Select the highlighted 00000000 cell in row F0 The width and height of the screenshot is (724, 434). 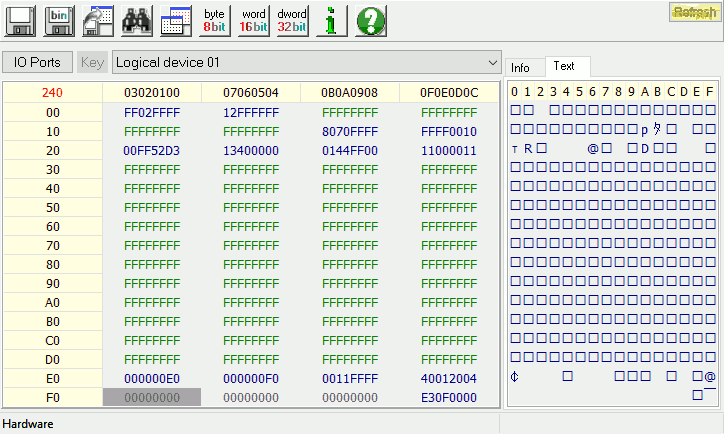pos(152,397)
